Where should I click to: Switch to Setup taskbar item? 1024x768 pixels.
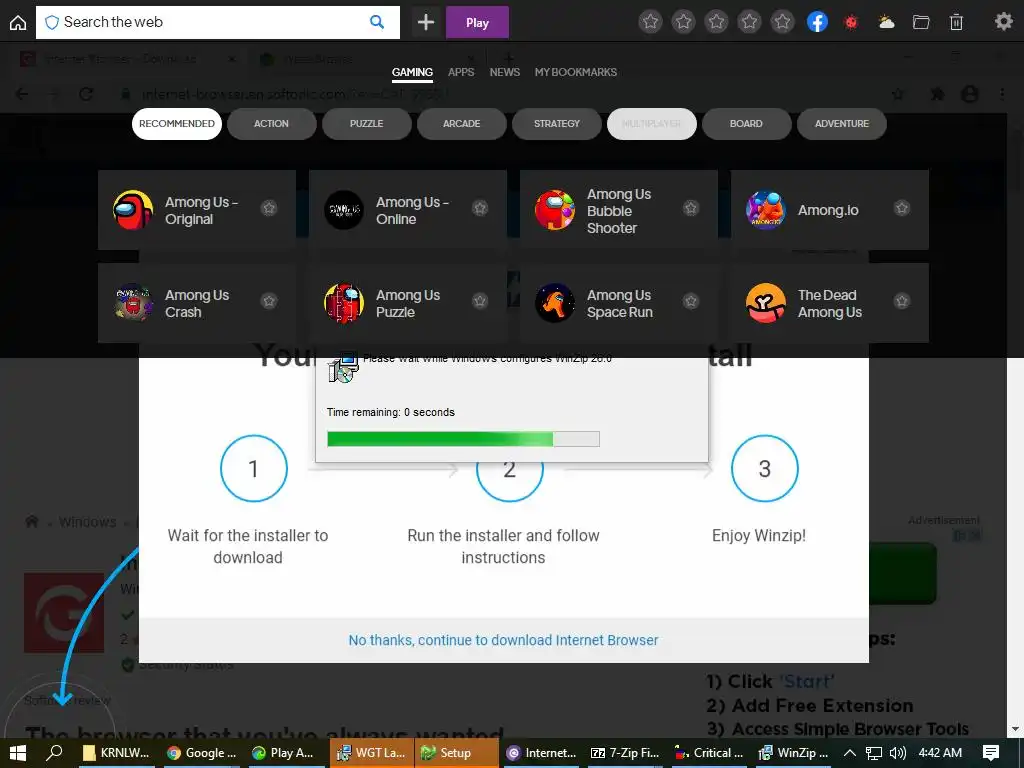click(x=456, y=753)
